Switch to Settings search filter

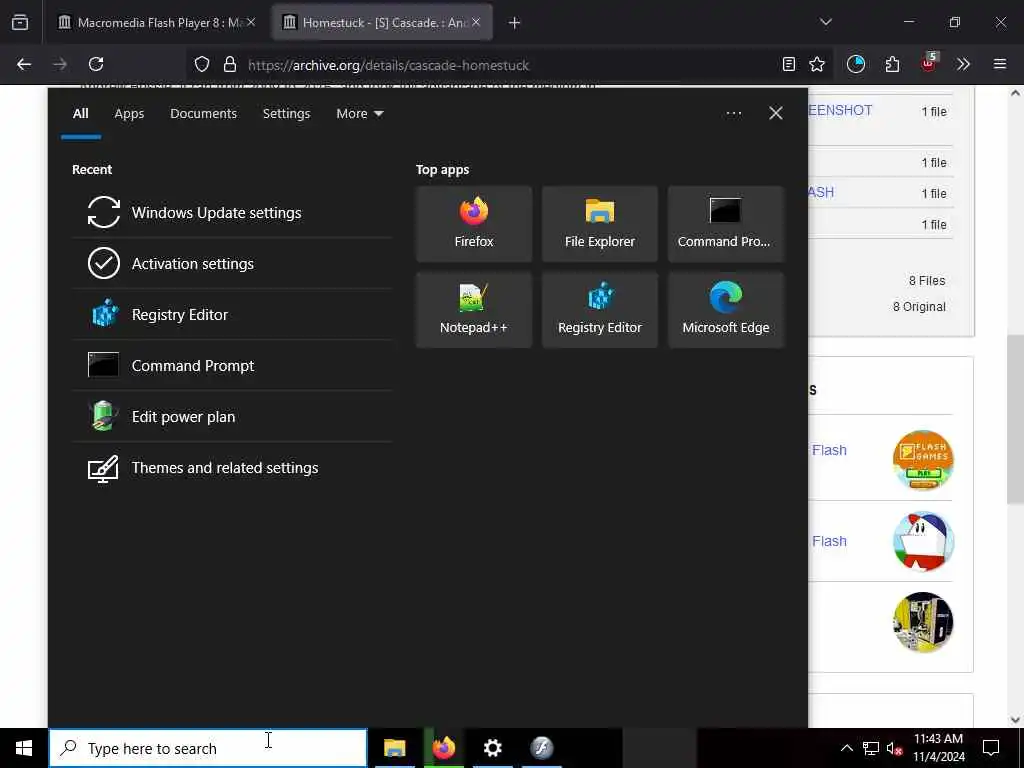286,114
